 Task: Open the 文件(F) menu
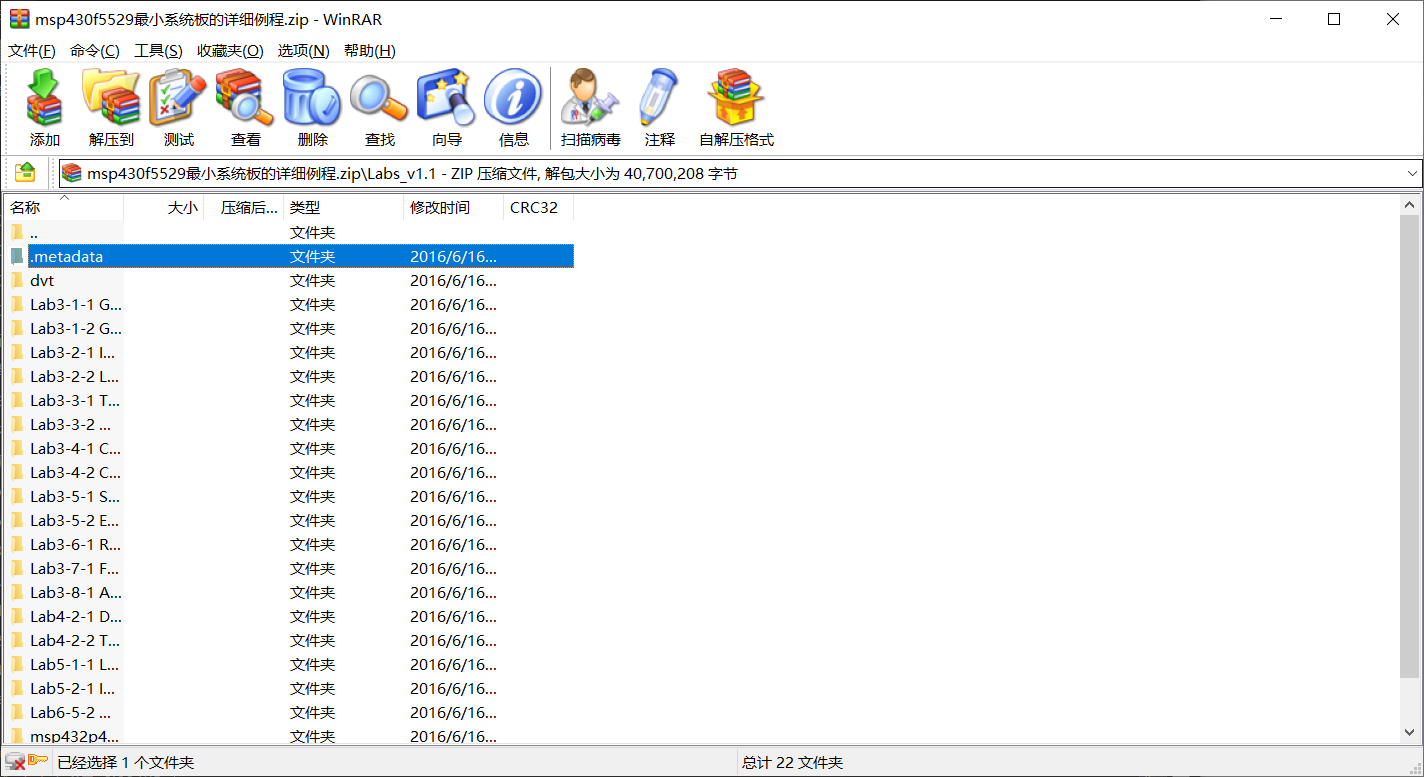click(x=32, y=51)
